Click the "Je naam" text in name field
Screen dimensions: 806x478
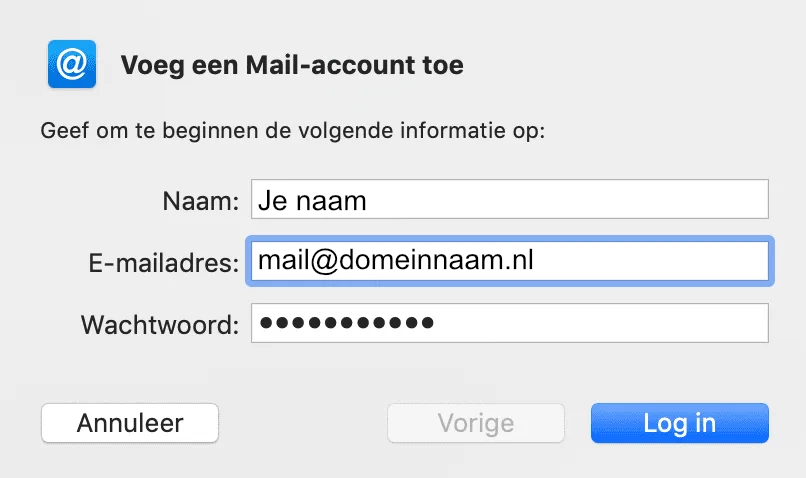pos(312,201)
